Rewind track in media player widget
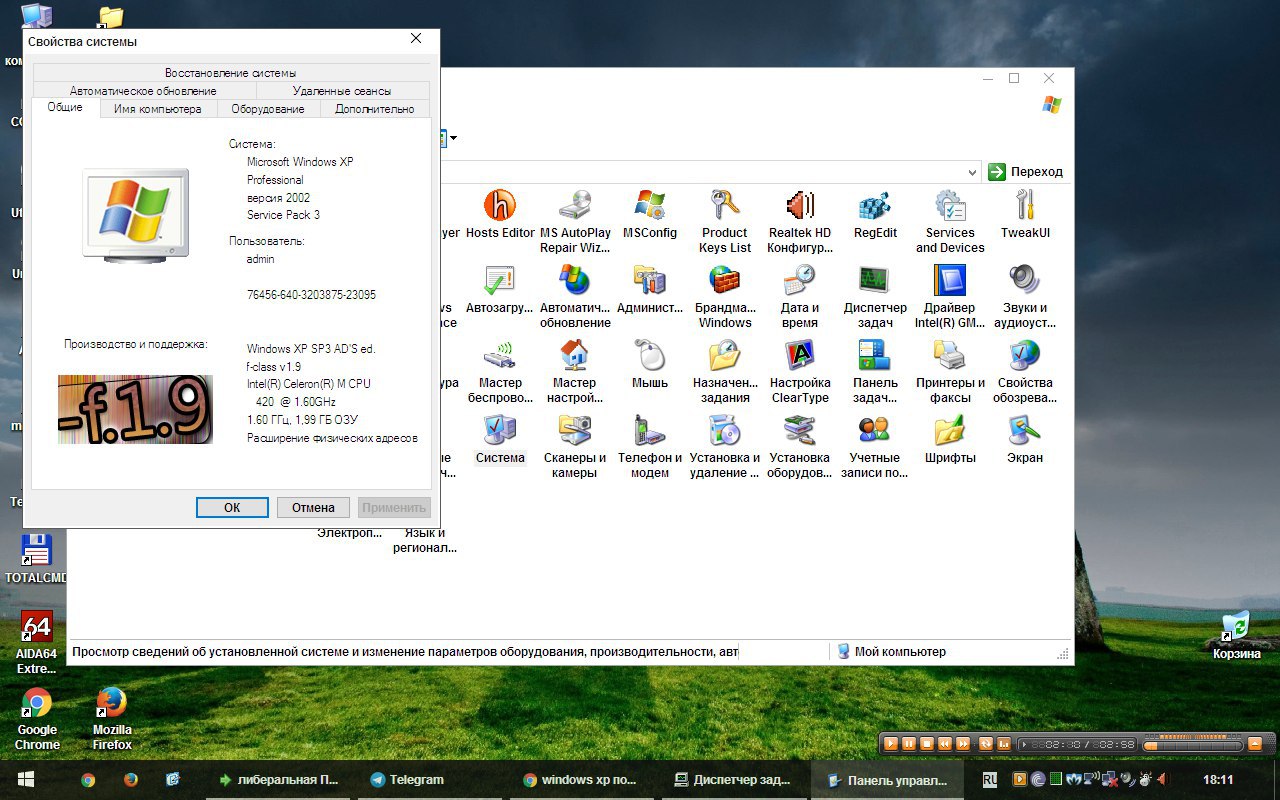 click(x=945, y=744)
